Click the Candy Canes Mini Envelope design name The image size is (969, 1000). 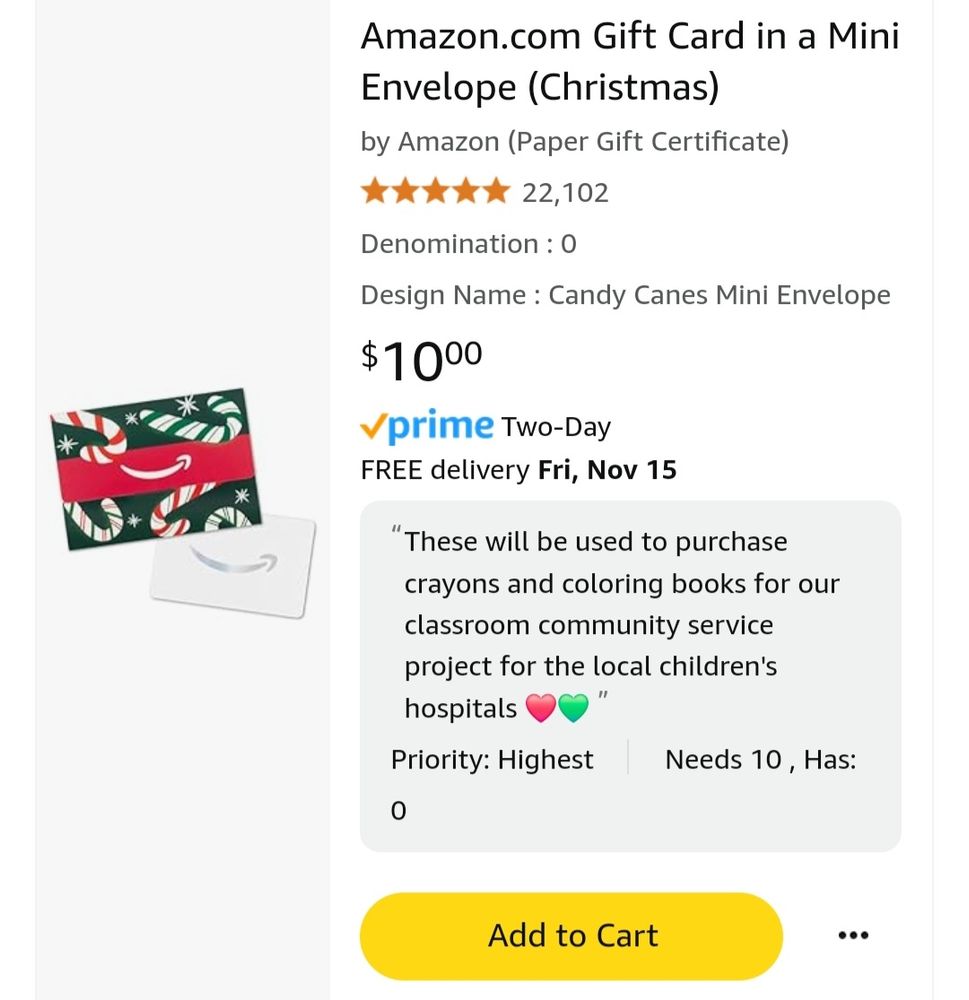click(719, 295)
